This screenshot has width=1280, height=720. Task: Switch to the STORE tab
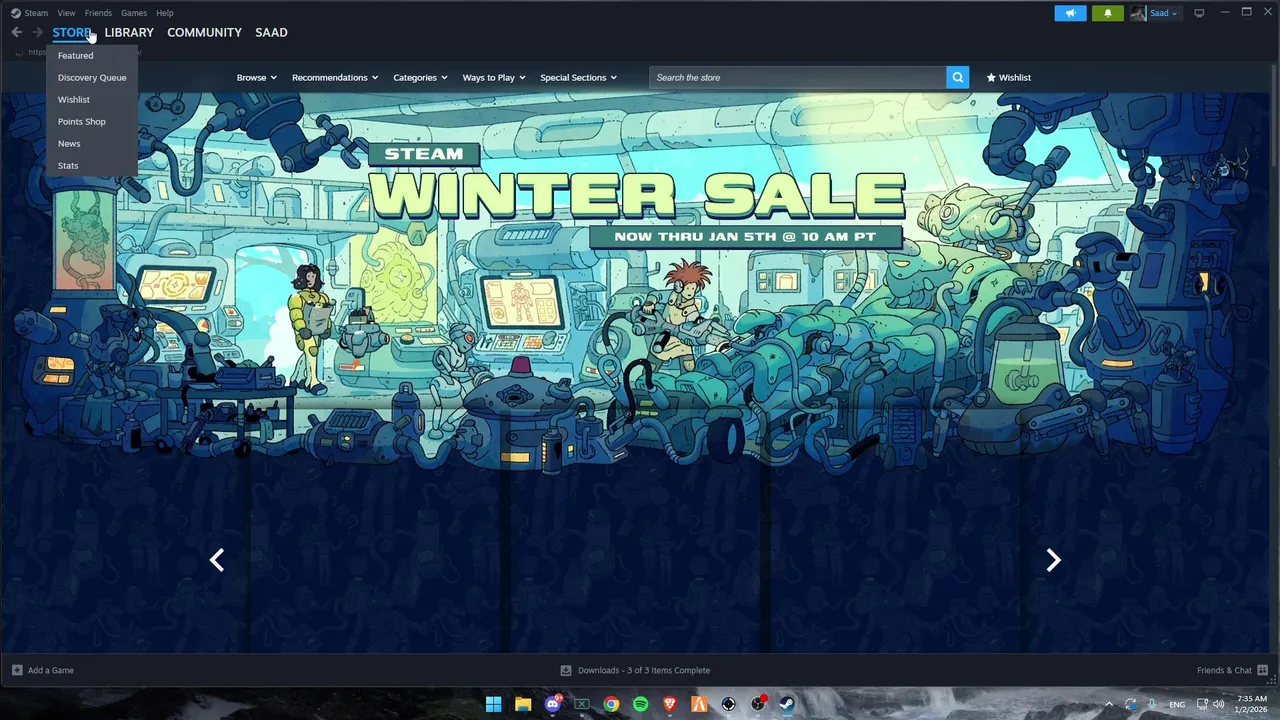[72, 32]
